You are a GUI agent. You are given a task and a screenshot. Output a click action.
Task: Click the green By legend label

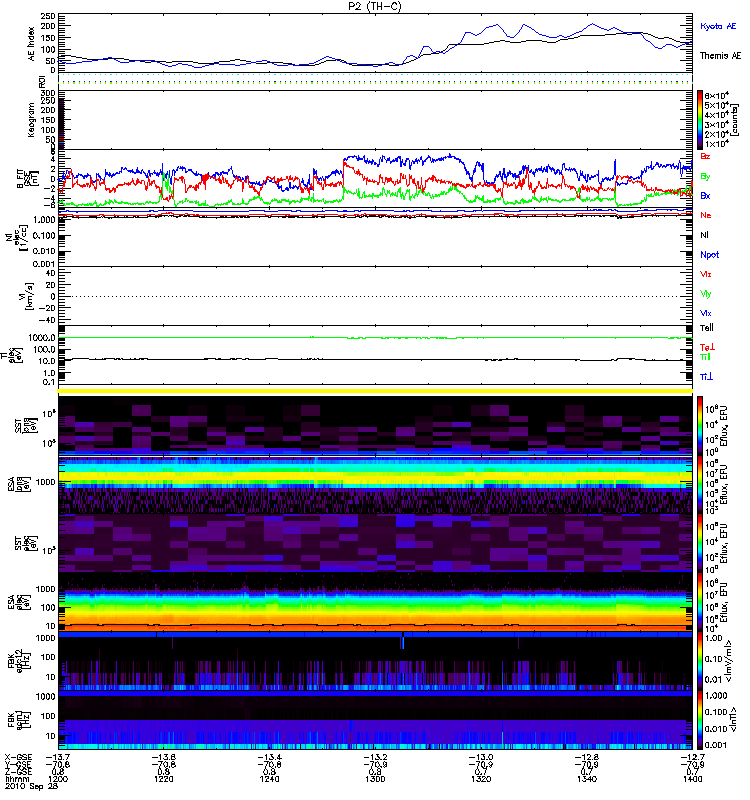(x=705, y=177)
